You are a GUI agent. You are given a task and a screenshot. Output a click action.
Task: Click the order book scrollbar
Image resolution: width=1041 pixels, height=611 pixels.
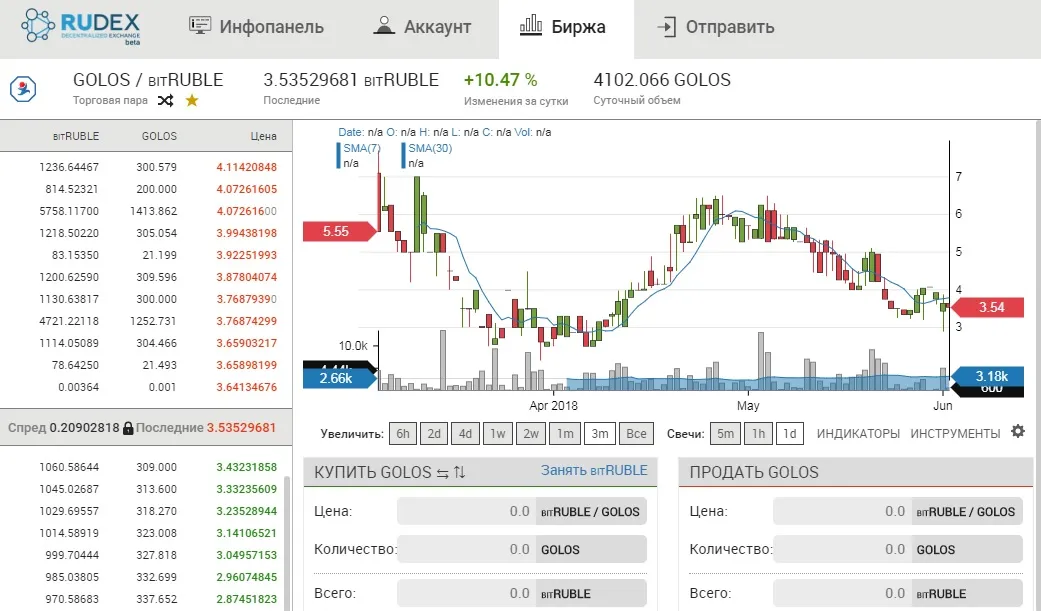point(287,543)
